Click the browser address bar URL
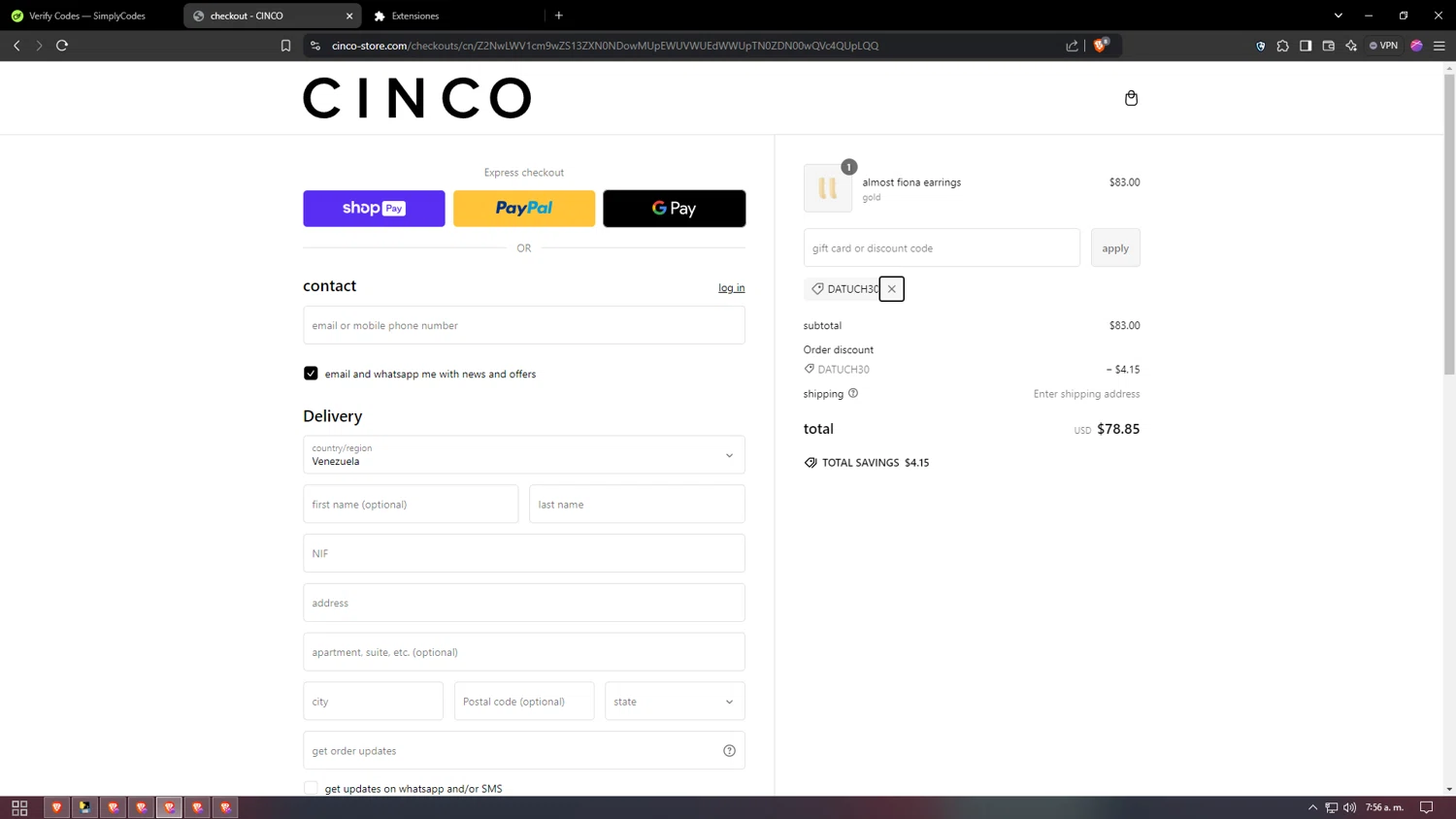Screen dimensions: 1456x819 (605, 46)
